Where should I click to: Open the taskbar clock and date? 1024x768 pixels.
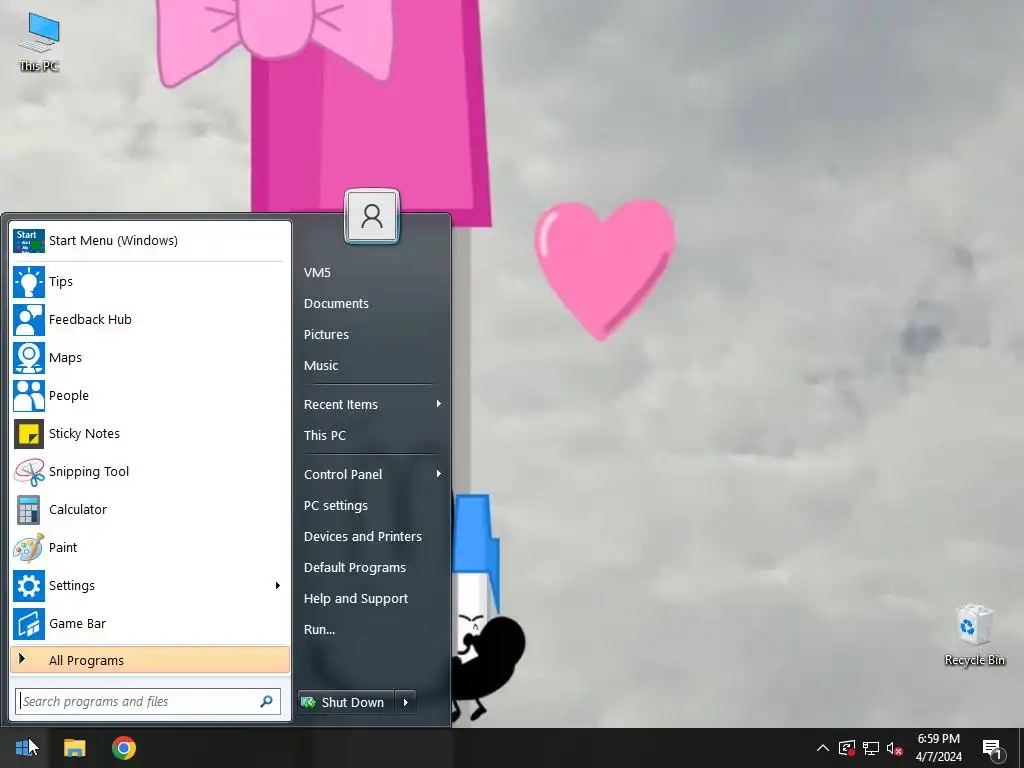[x=938, y=748]
